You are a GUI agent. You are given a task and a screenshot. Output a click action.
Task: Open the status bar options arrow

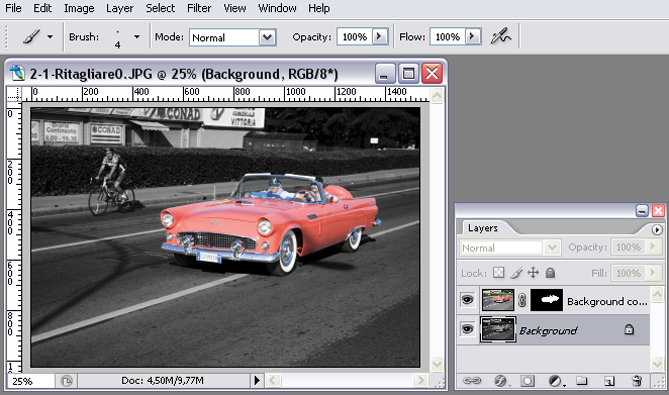tap(256, 380)
